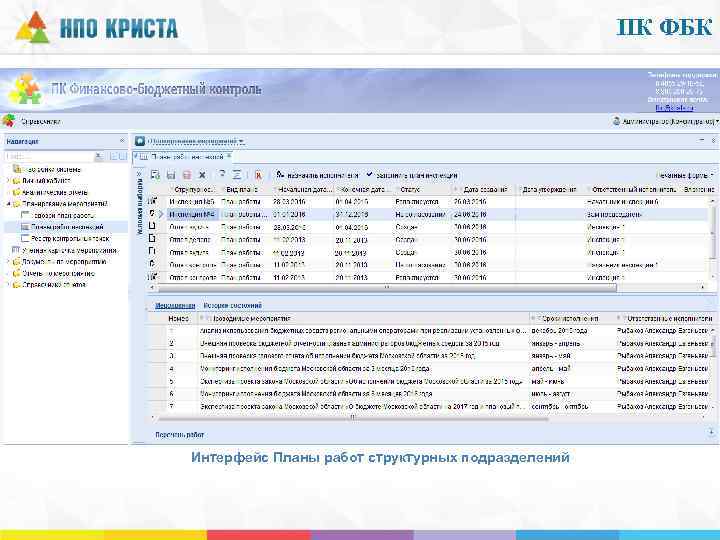Expand the highlighted Инспекция №4 row arrow
Viewport: 720px width, 540px height.
pos(161,214)
